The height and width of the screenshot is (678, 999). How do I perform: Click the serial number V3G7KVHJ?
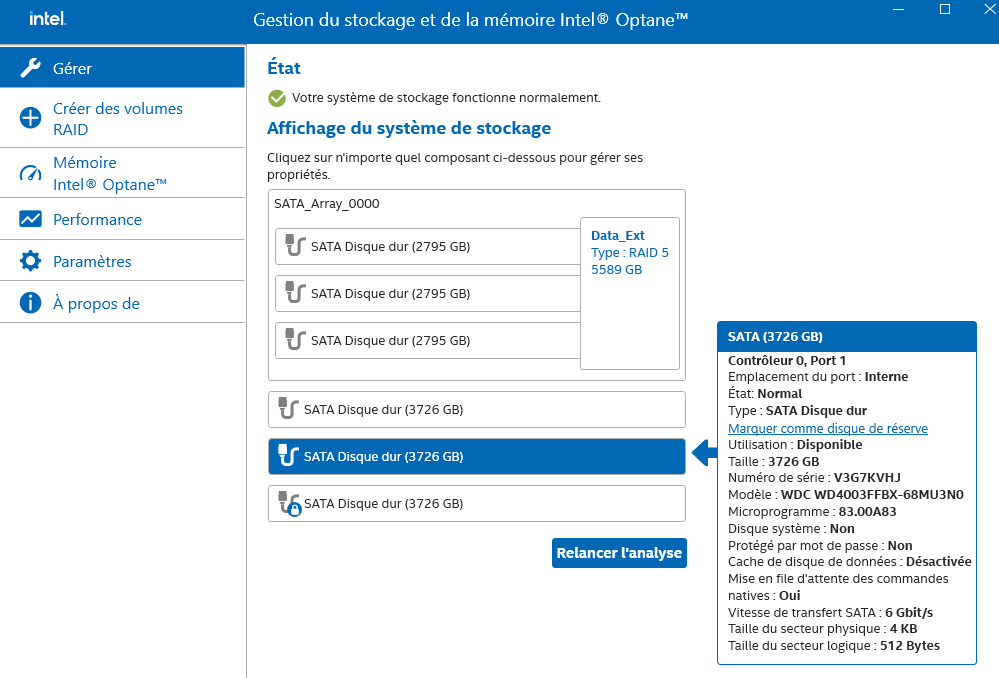pos(867,478)
